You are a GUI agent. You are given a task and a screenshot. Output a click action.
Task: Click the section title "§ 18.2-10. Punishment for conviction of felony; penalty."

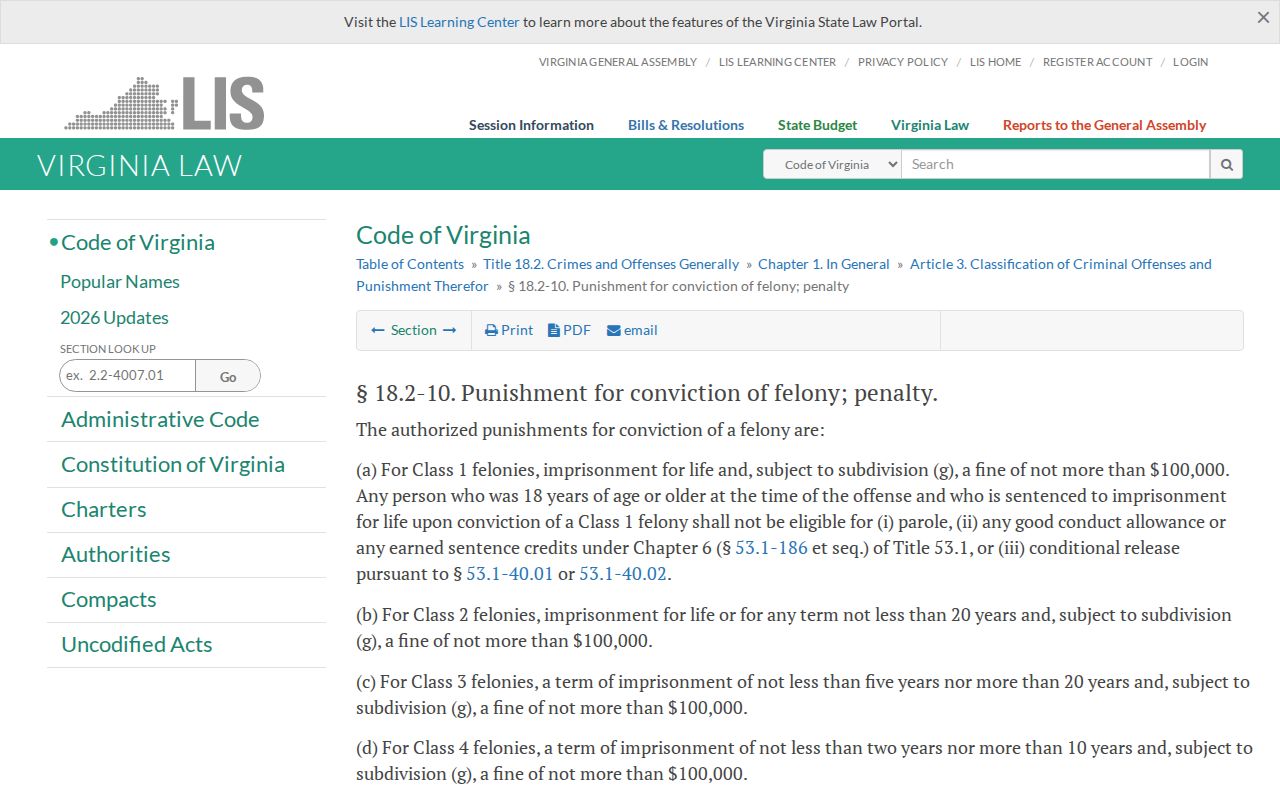point(647,393)
